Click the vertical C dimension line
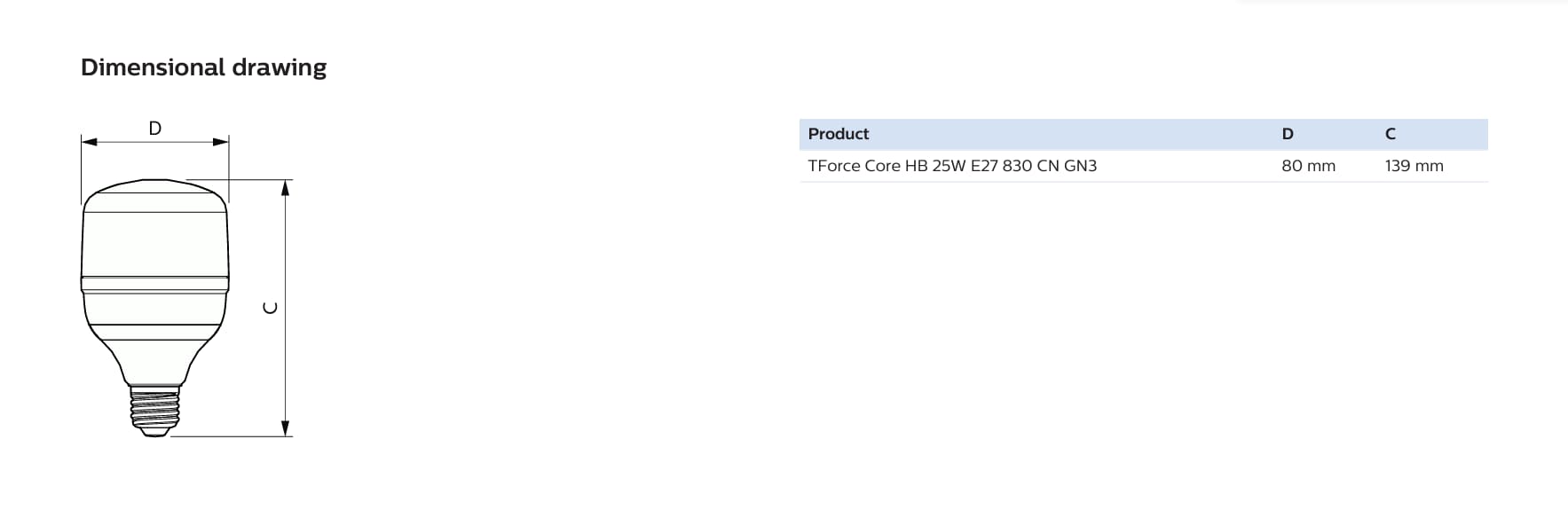This screenshot has width=1568, height=510. [286, 308]
